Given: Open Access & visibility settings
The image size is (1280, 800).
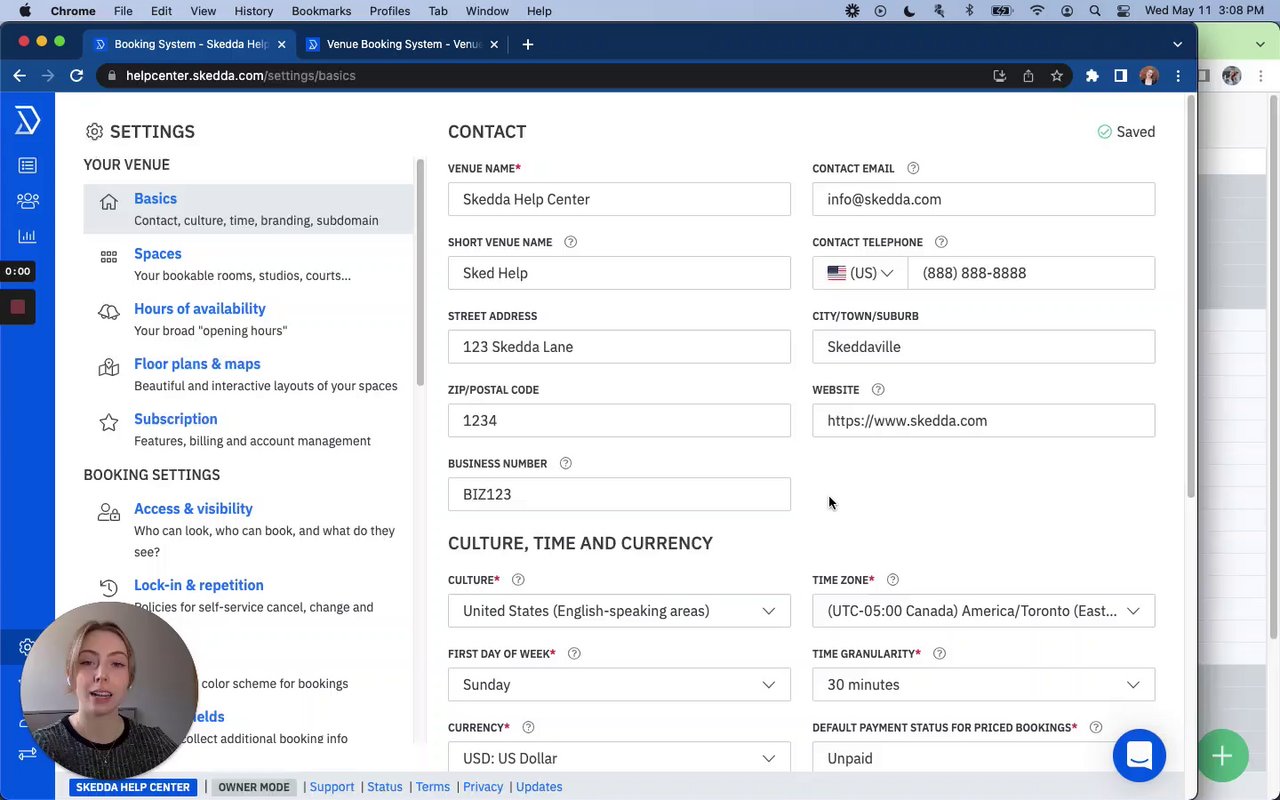Looking at the screenshot, I should click(248, 529).
